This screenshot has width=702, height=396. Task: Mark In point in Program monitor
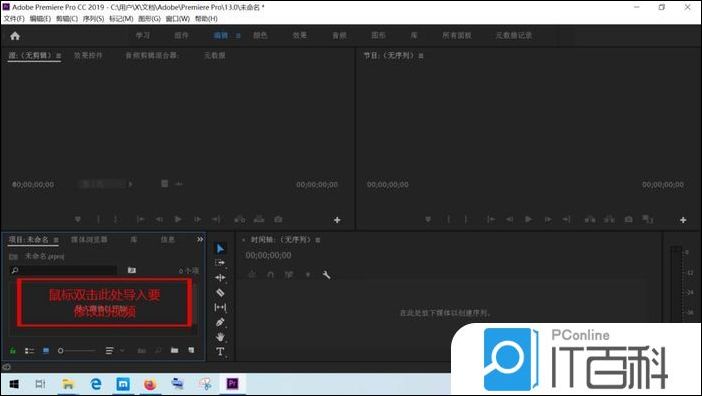[x=449, y=219]
